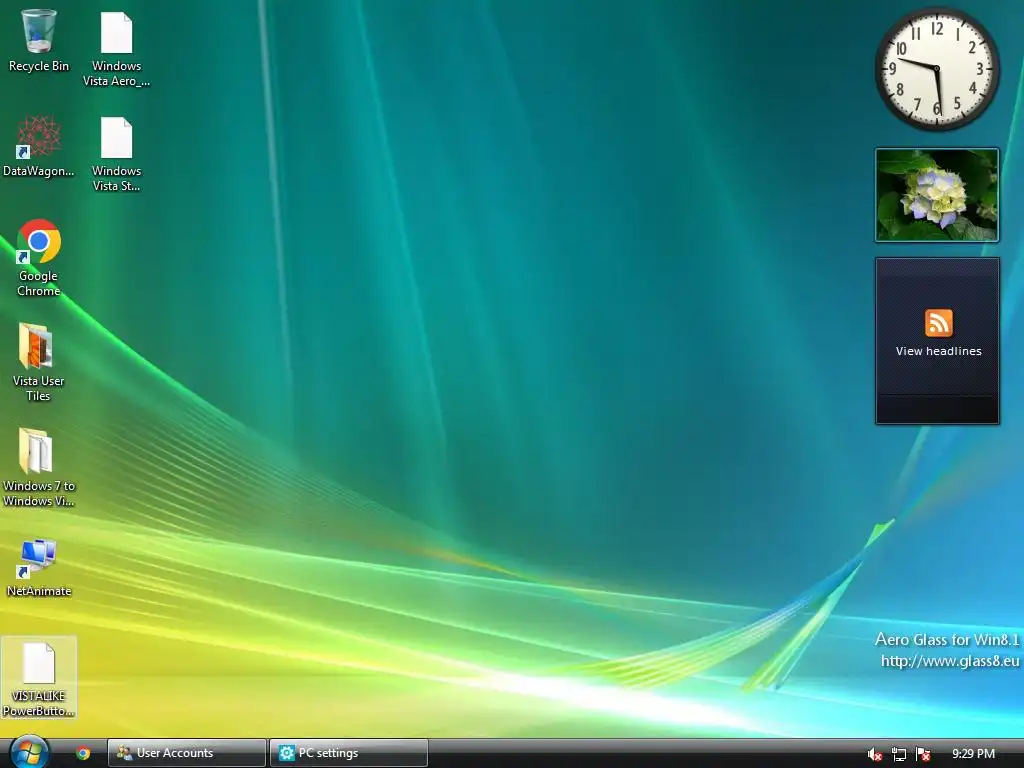Open the Start menu orb

[29, 752]
